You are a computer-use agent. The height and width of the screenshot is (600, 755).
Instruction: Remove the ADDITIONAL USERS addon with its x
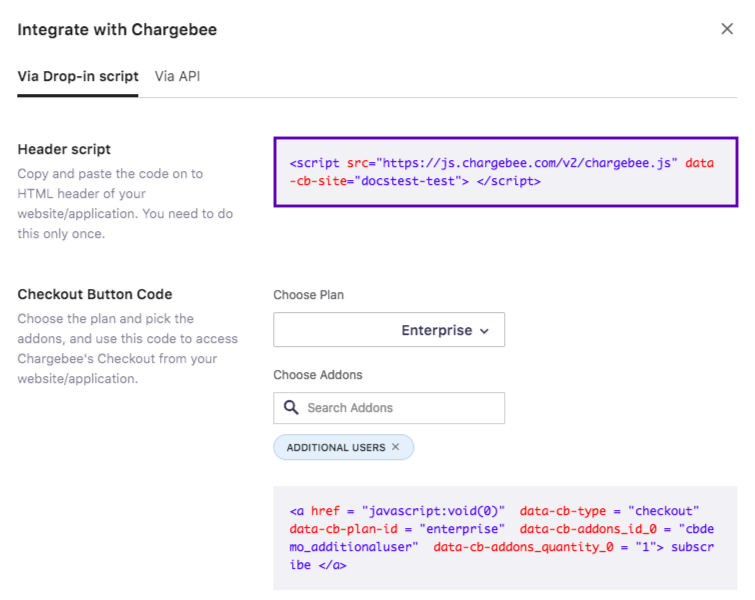pyautogui.click(x=396, y=447)
